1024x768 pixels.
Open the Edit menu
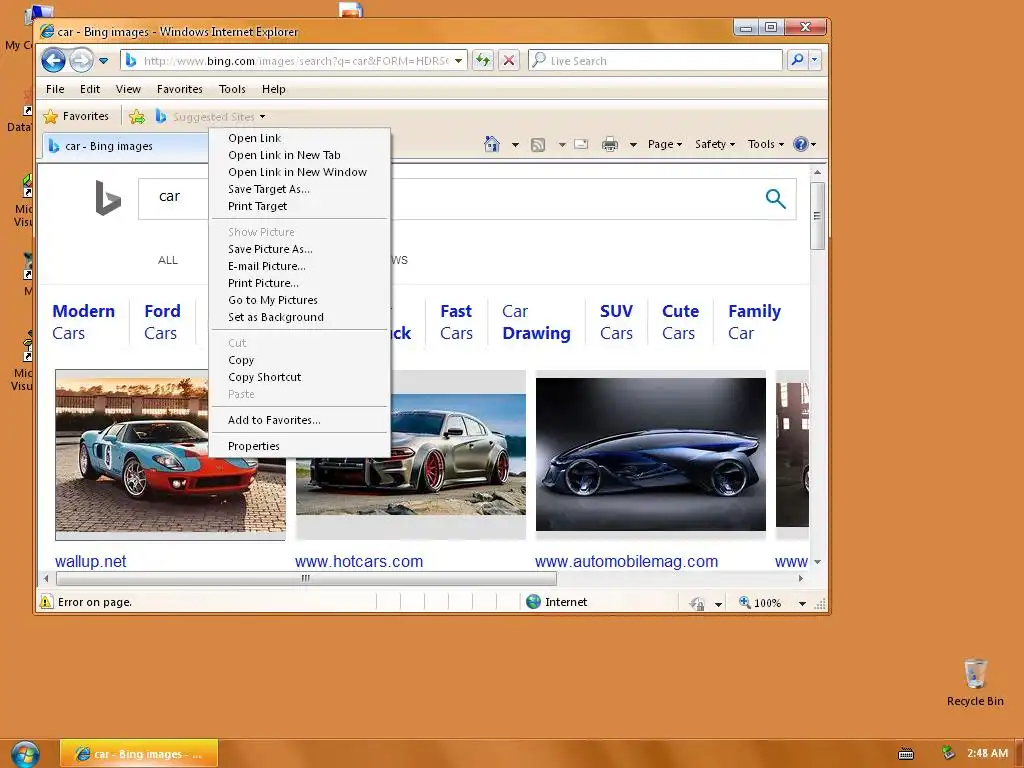90,89
